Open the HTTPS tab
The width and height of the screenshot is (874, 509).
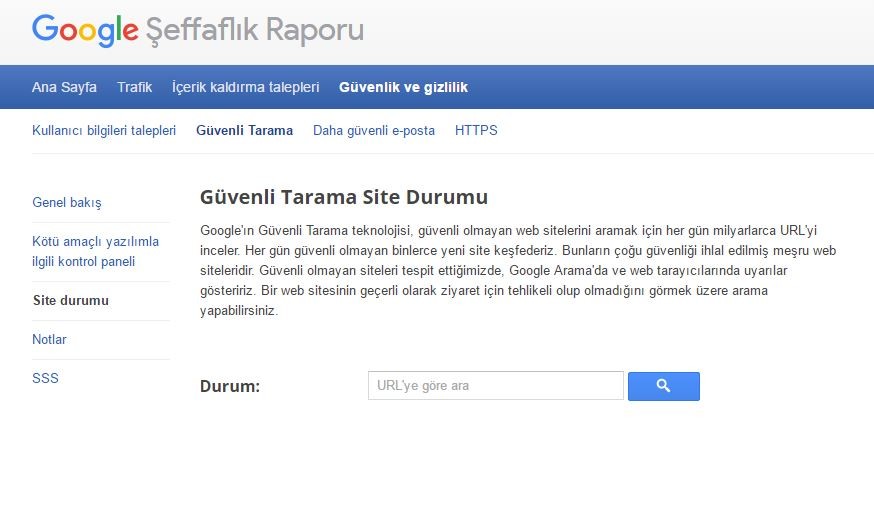[x=476, y=130]
